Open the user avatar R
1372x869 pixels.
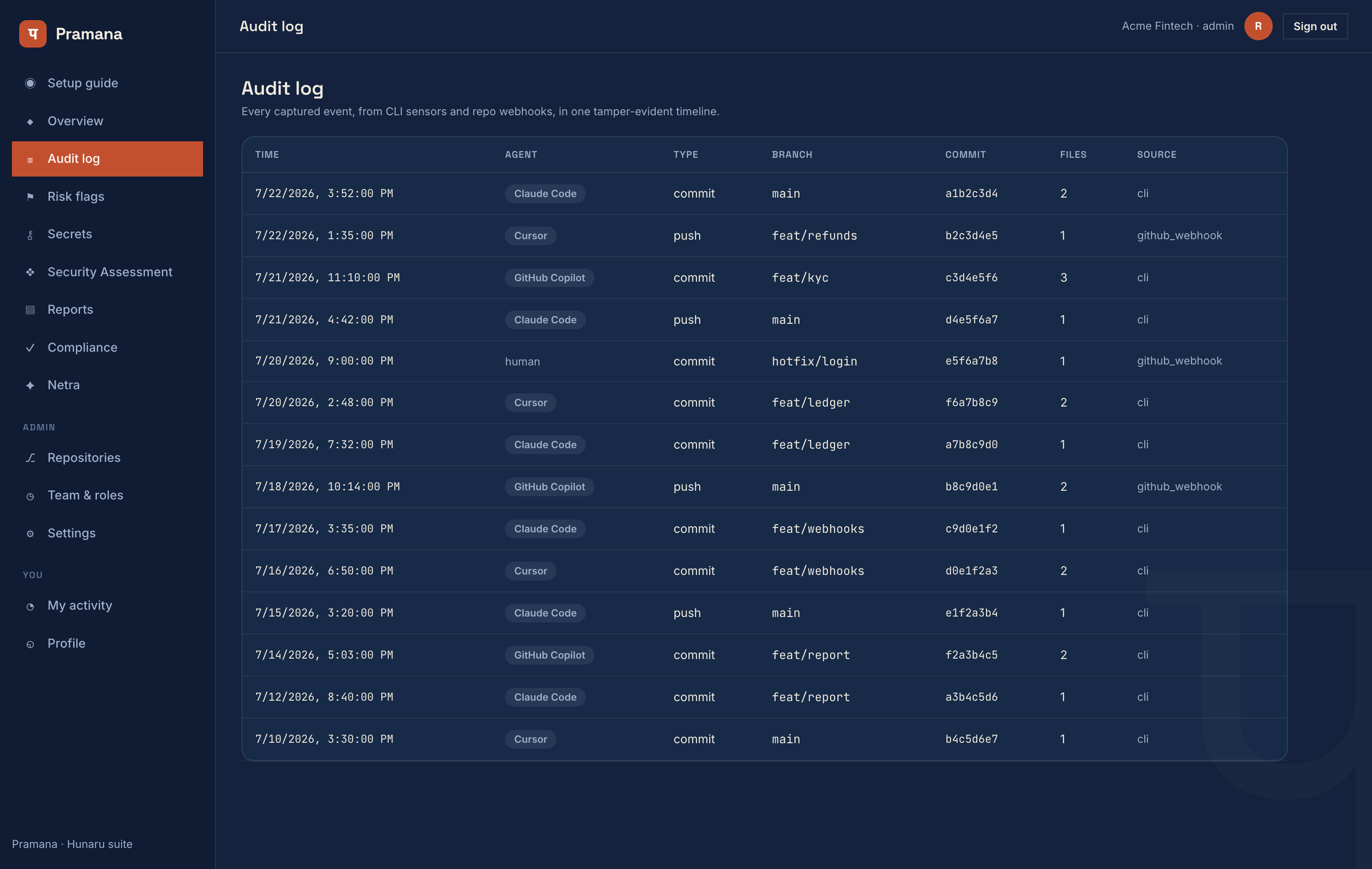(1258, 26)
